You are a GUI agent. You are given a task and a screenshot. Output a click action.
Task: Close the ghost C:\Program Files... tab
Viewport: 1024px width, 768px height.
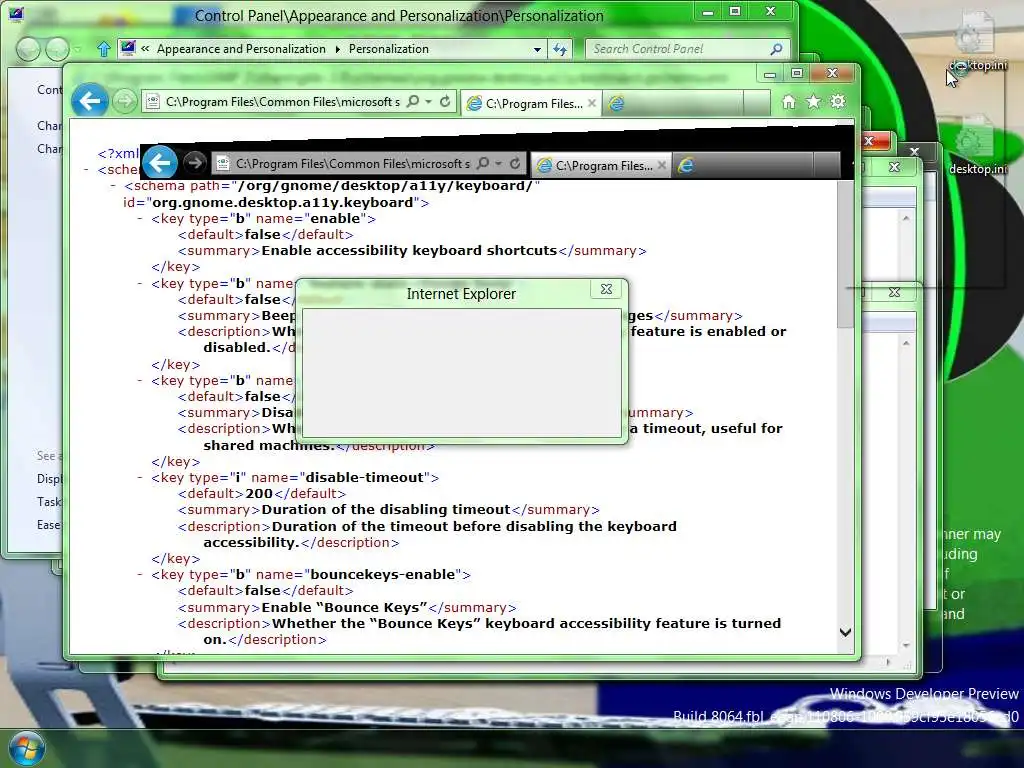(x=662, y=165)
